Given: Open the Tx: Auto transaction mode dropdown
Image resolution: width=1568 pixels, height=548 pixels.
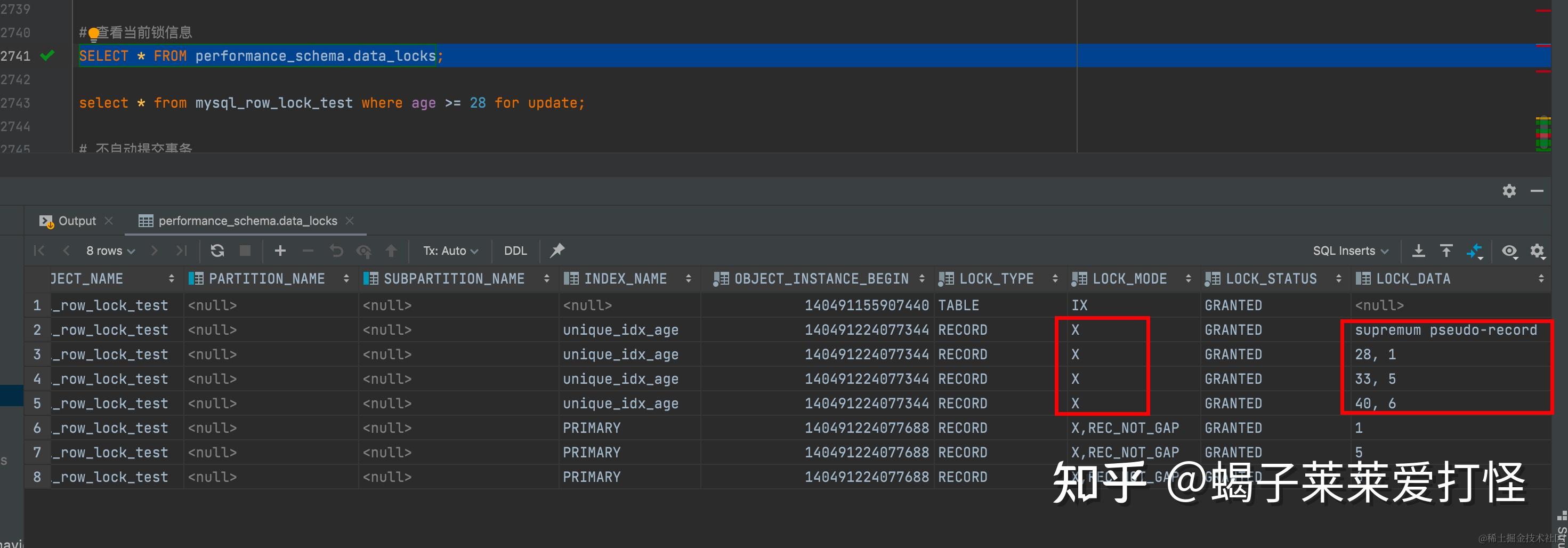Looking at the screenshot, I should (x=450, y=251).
